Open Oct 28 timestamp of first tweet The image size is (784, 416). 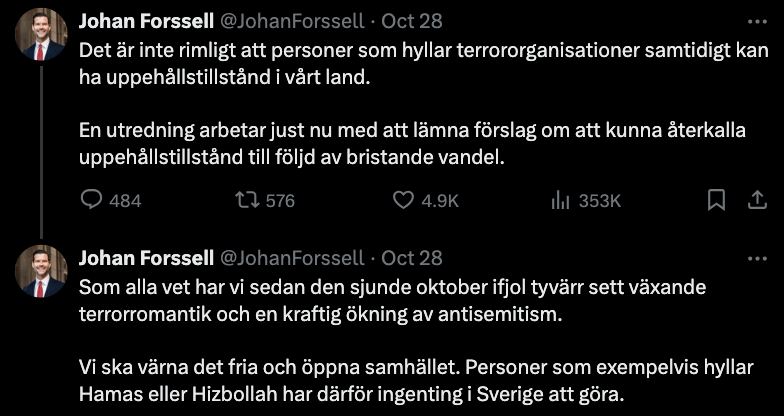coord(412,20)
